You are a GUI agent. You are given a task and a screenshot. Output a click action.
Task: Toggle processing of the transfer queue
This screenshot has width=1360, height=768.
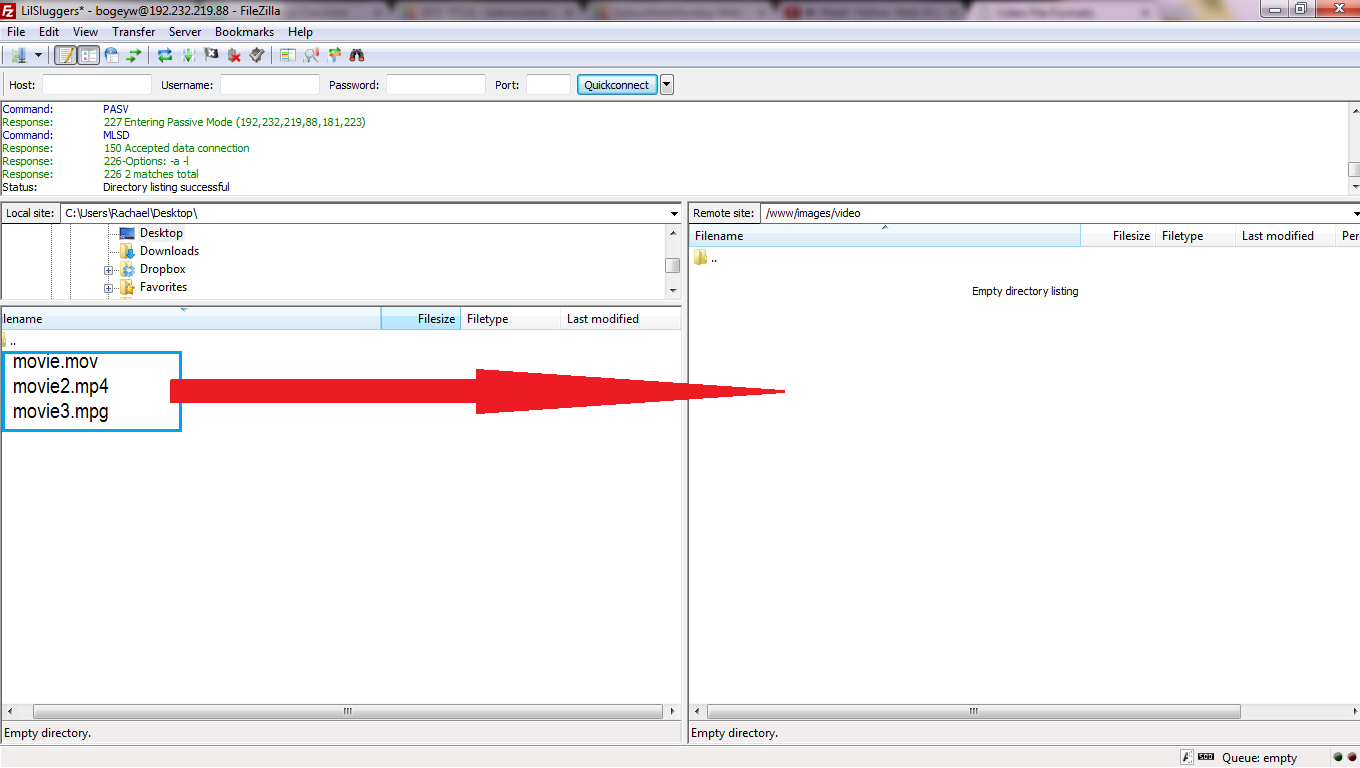coord(188,55)
